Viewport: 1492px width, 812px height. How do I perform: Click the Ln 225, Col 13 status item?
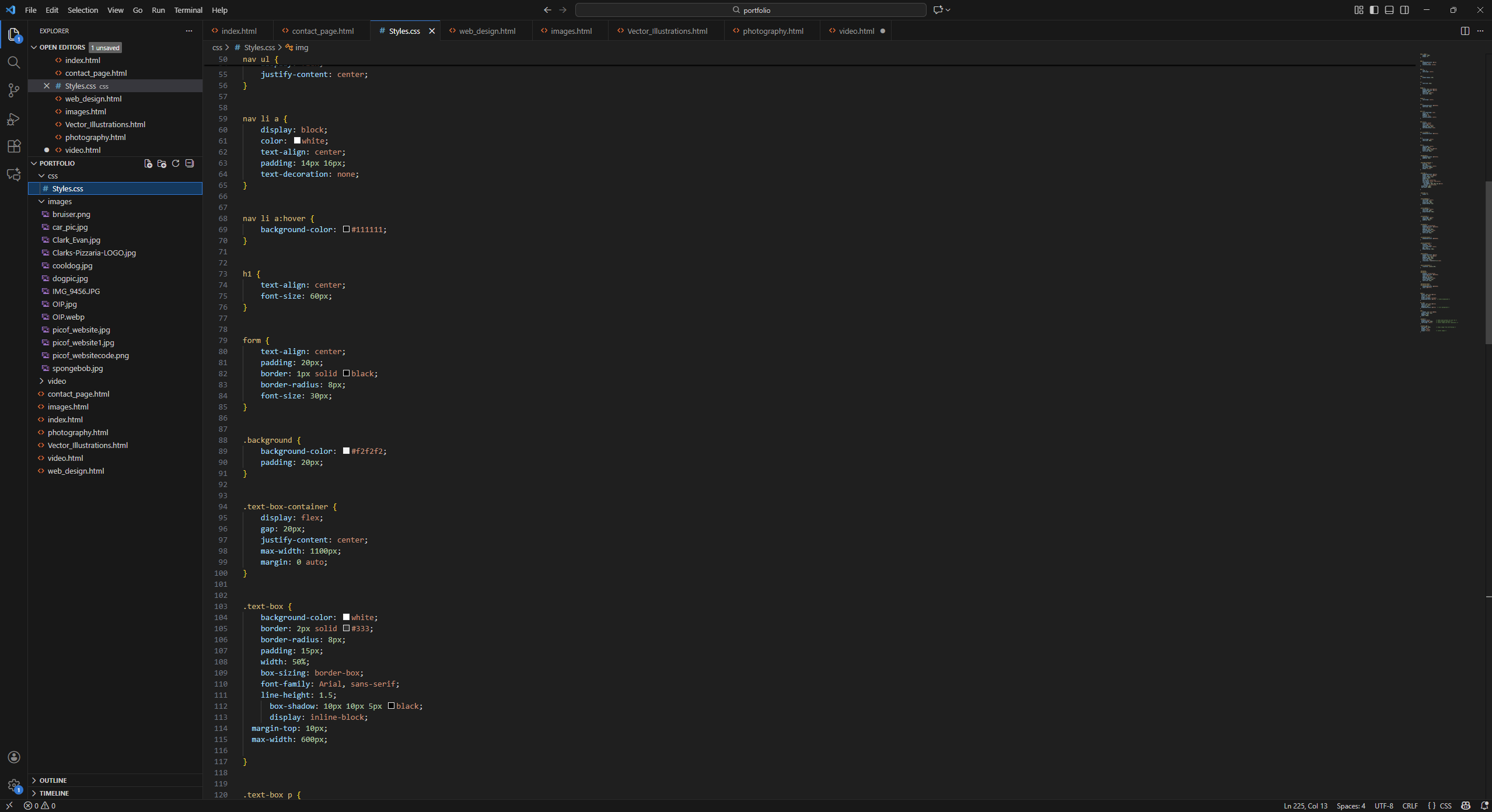pos(1305,806)
